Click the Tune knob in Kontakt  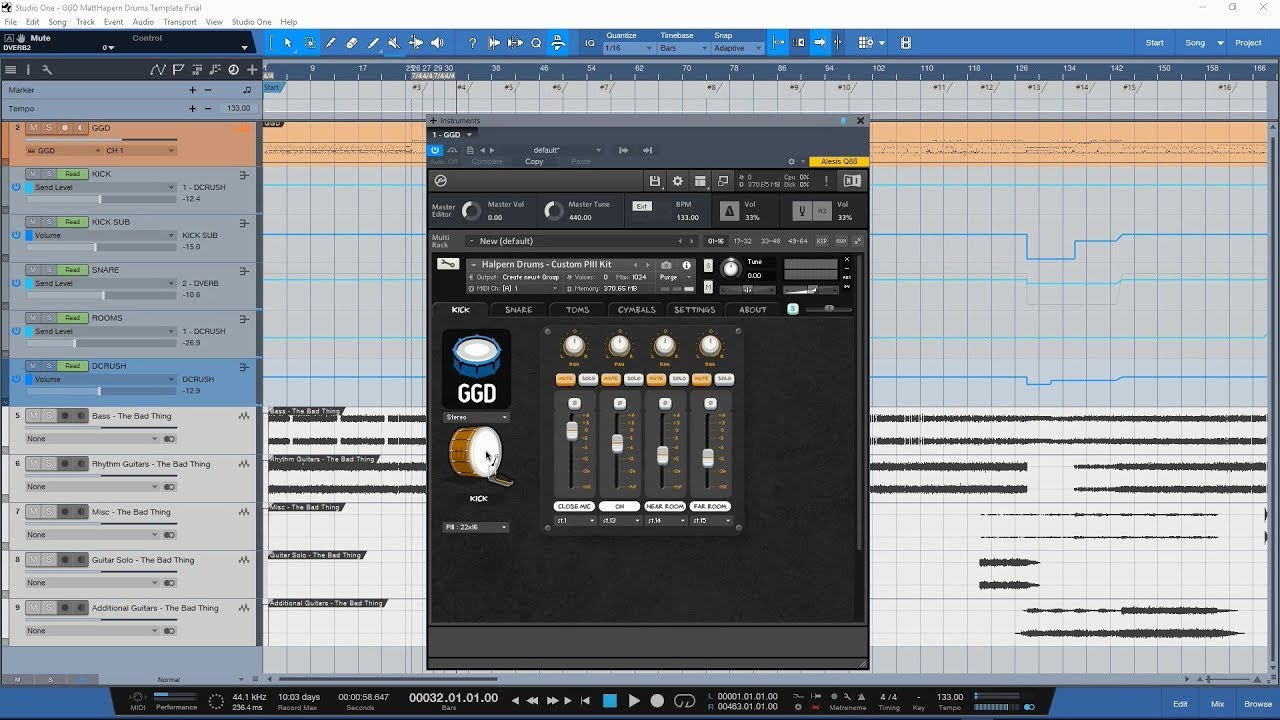731,268
